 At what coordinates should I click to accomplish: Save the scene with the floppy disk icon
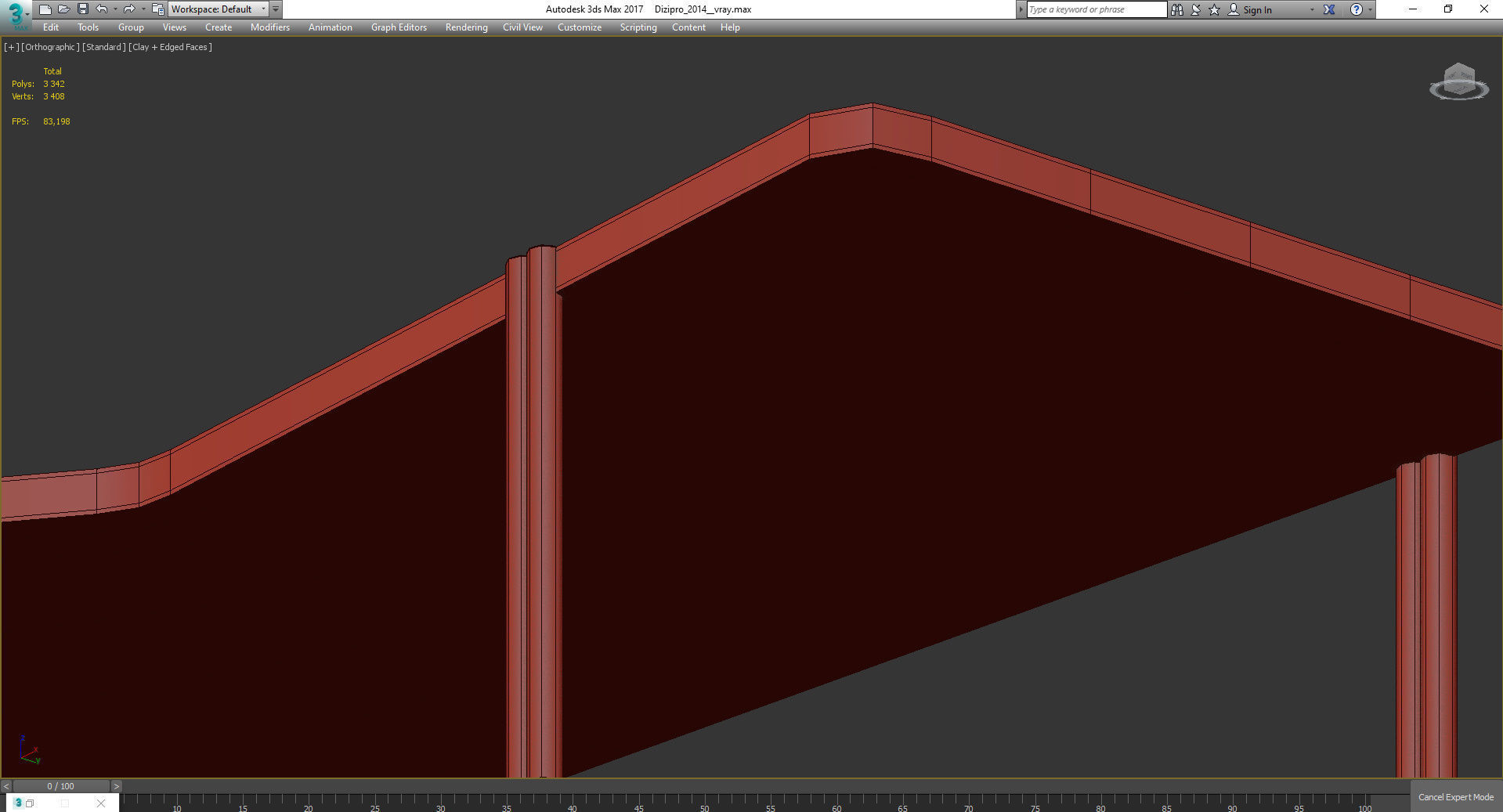tap(83, 9)
